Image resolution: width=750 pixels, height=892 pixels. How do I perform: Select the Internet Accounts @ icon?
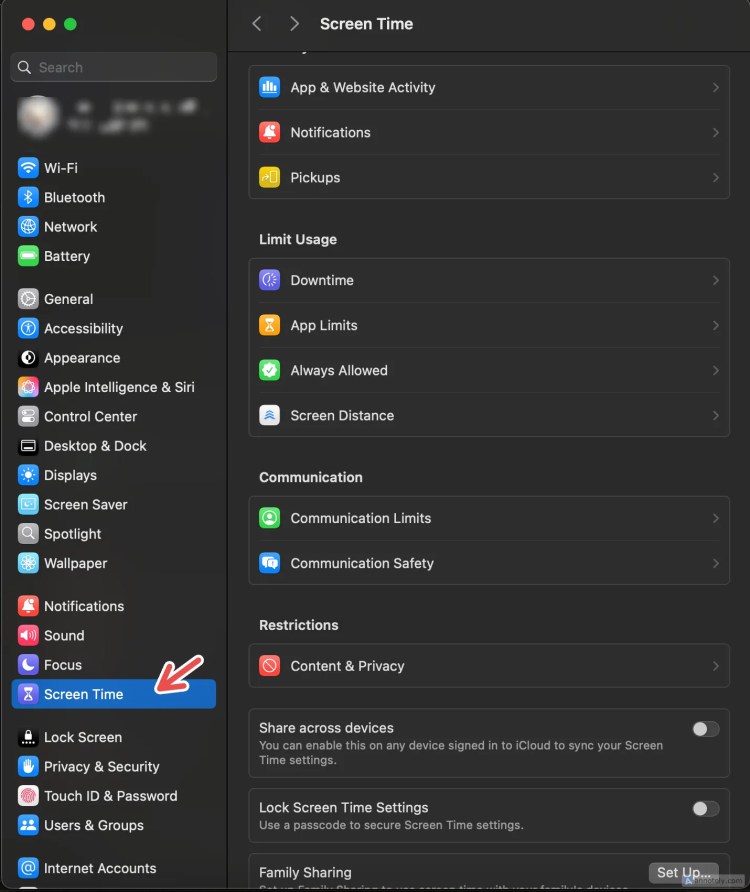[28, 868]
